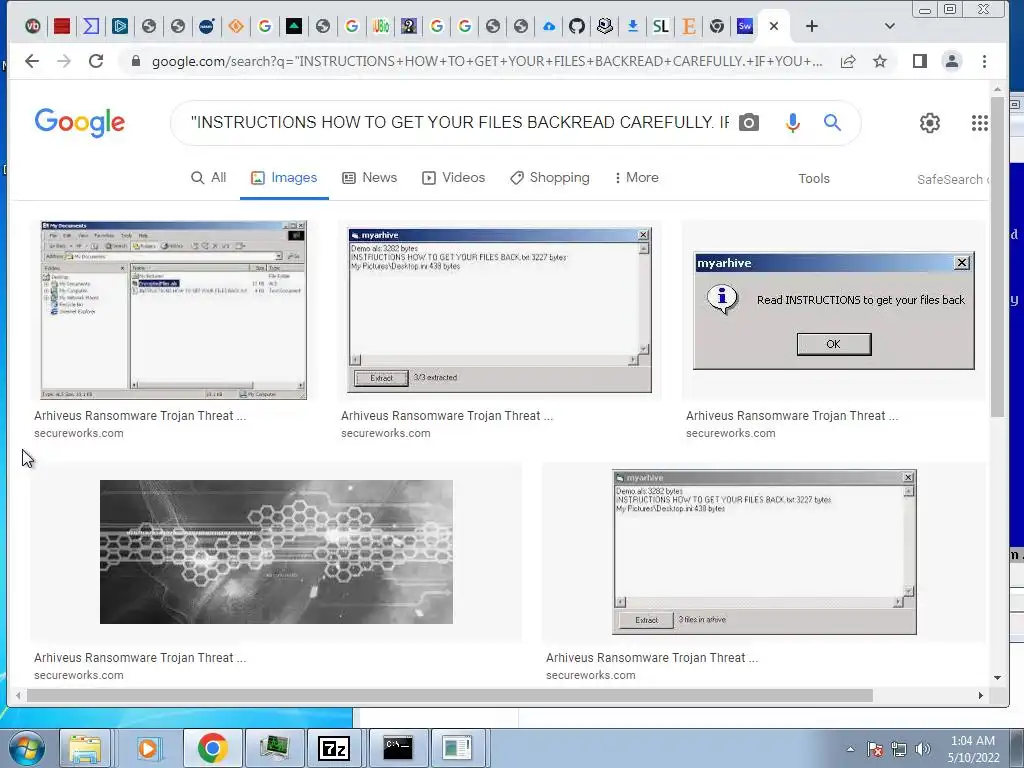1024x768 pixels.
Task: Expand the tab search dropdown arrow
Action: click(889, 26)
